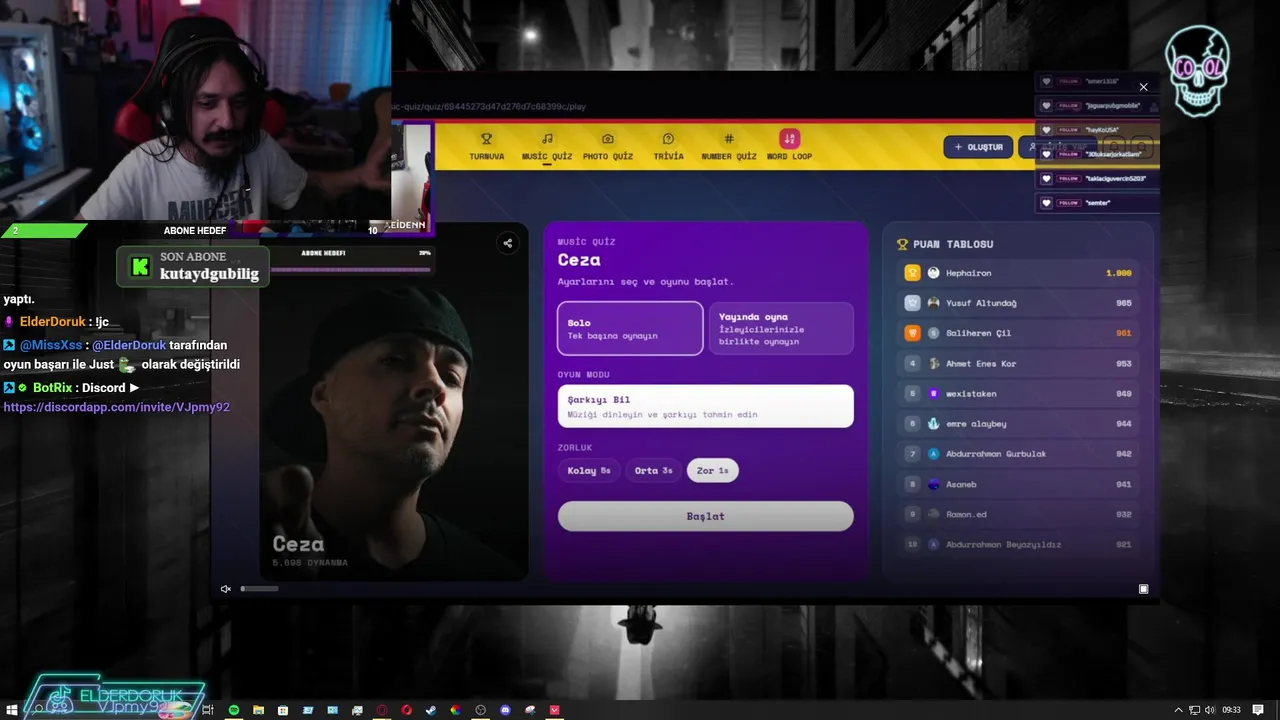Open Spotify from the taskbar
Viewport: 1280px width, 720px height.
tap(234, 710)
